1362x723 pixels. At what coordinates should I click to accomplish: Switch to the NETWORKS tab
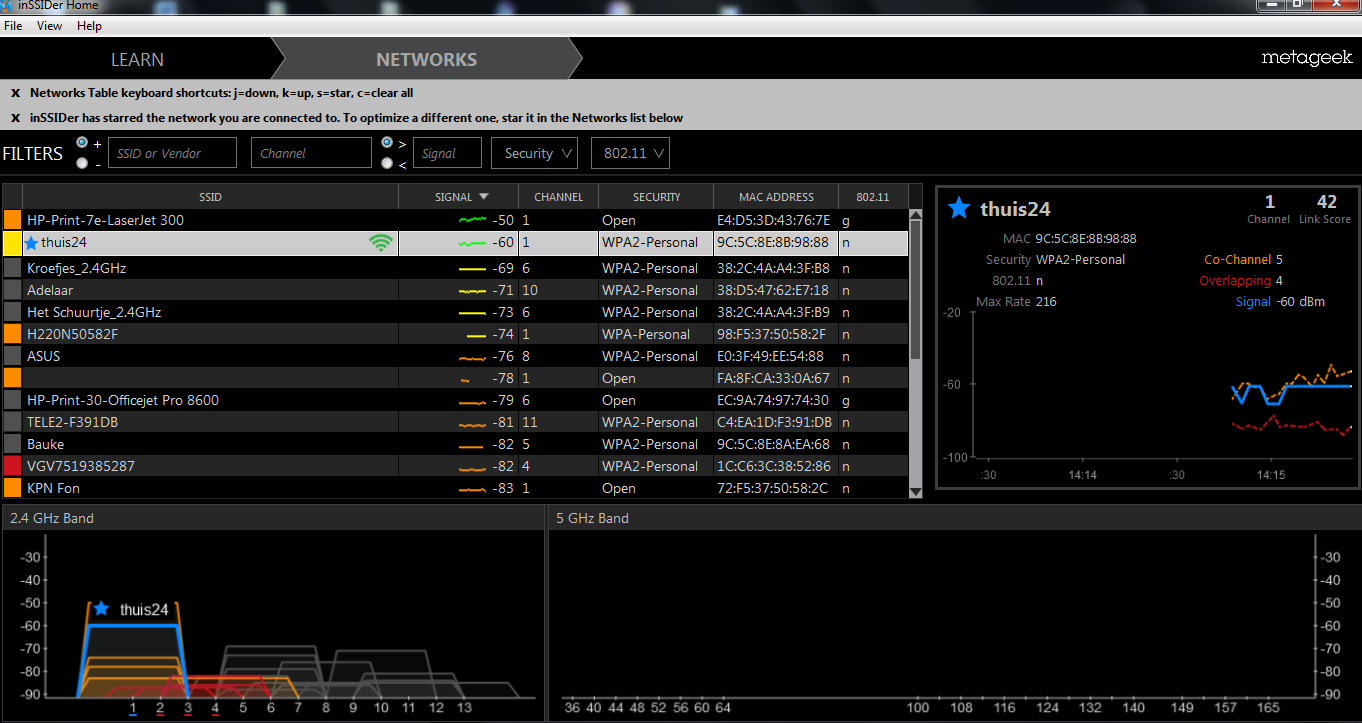tap(426, 59)
